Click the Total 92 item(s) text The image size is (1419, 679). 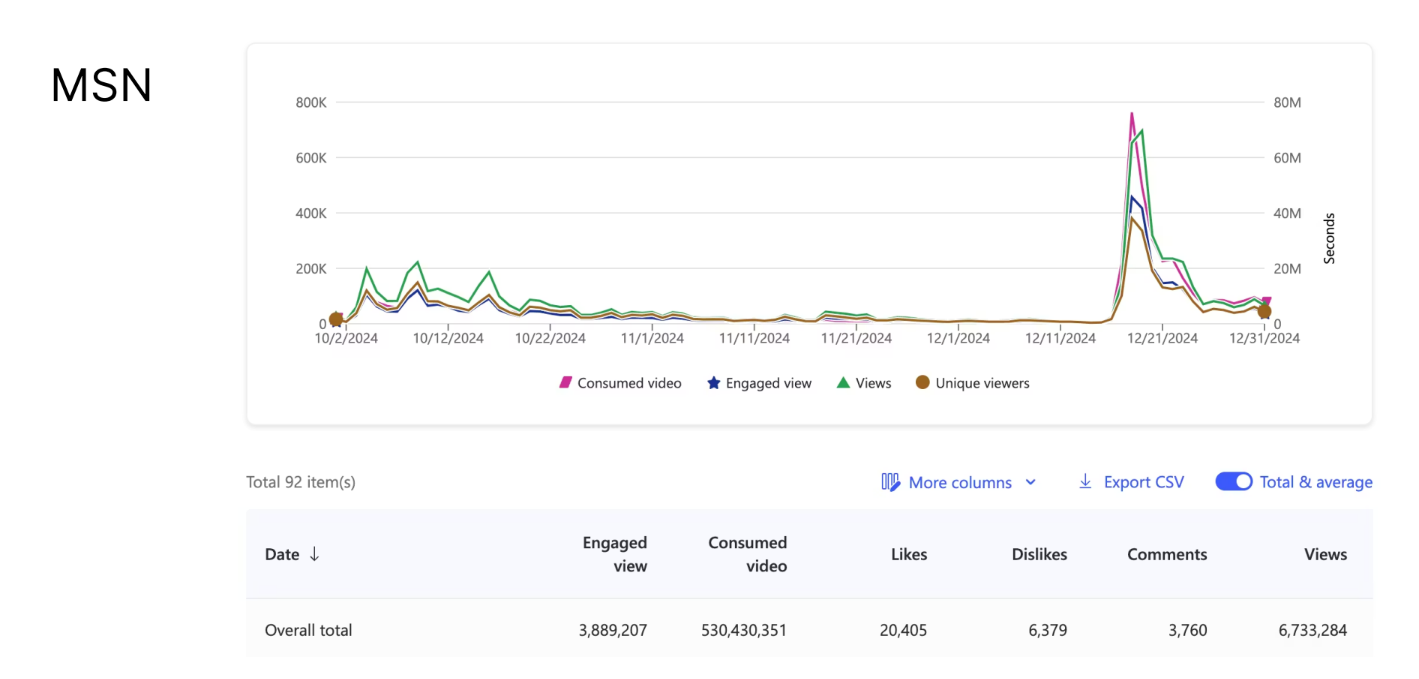(x=301, y=482)
